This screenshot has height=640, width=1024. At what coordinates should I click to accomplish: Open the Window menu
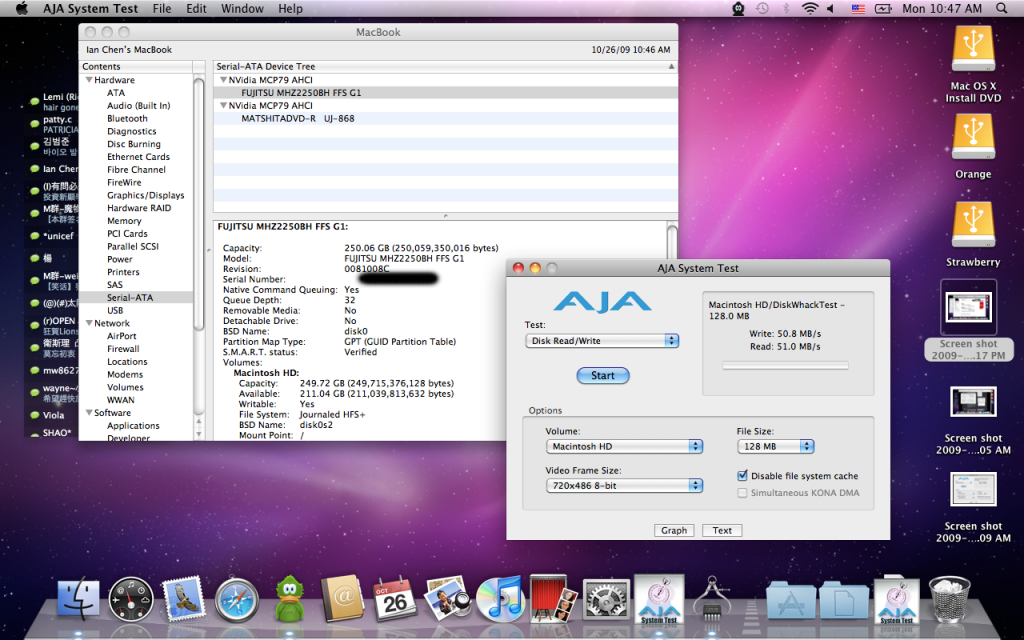click(x=242, y=8)
